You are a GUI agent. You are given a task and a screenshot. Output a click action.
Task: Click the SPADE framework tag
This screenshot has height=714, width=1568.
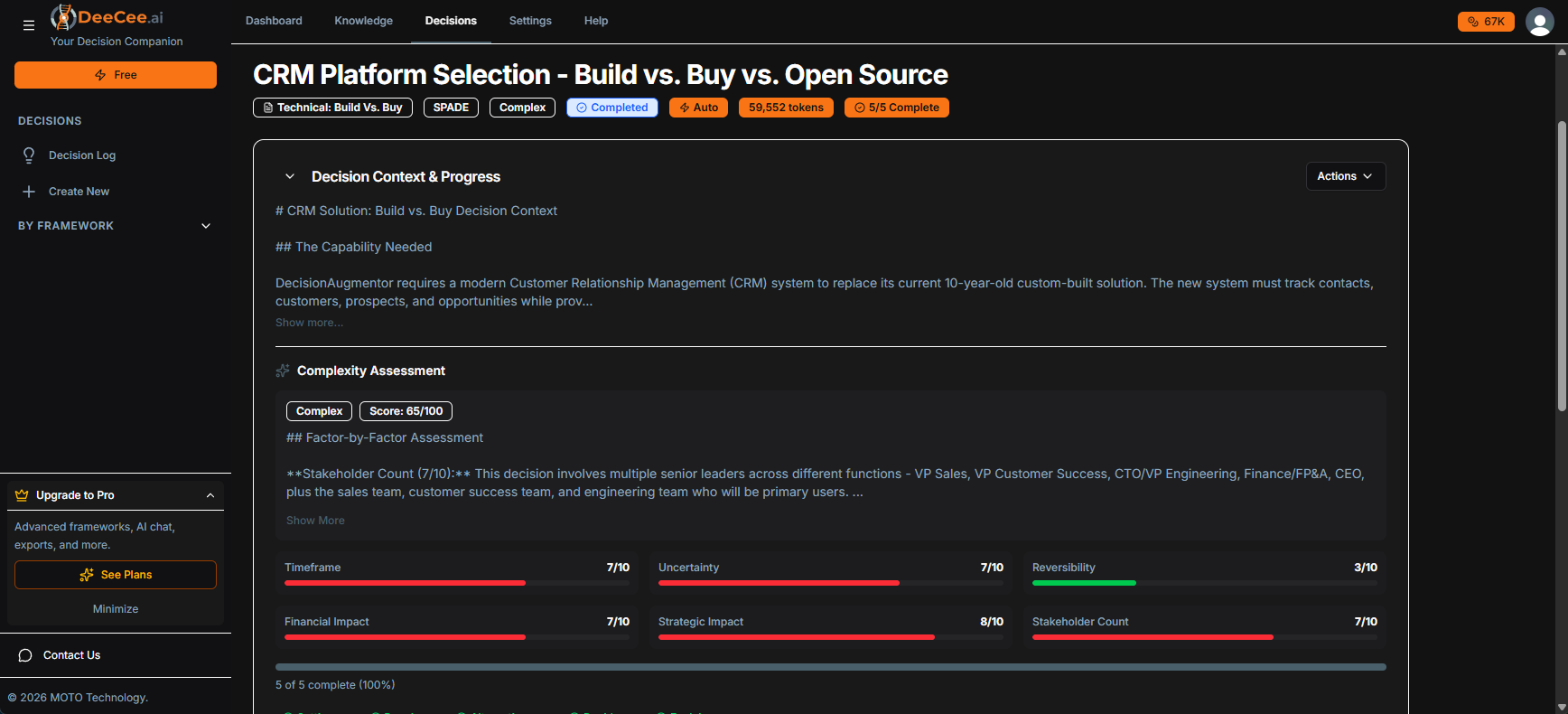tap(451, 108)
